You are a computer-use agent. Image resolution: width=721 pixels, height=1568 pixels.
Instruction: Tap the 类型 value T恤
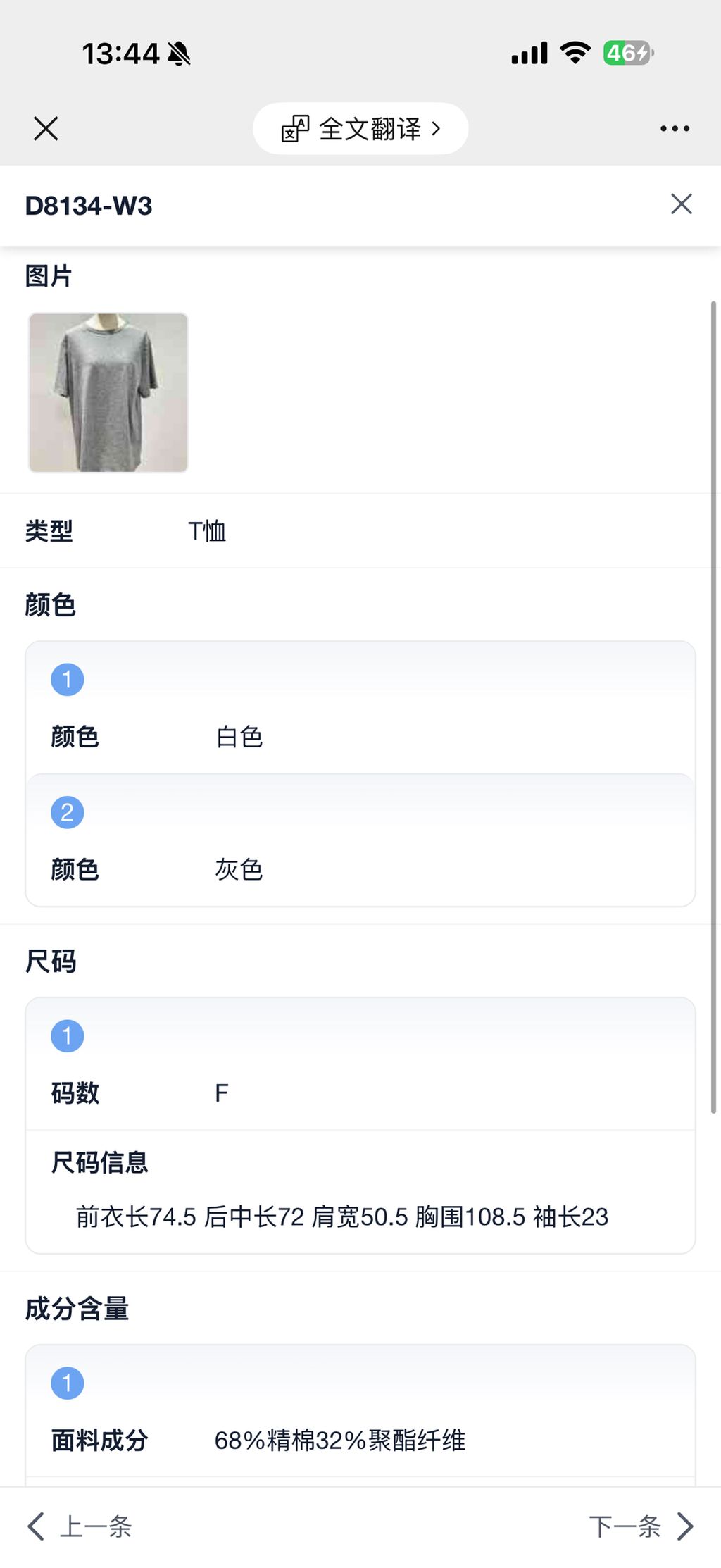pos(207,531)
